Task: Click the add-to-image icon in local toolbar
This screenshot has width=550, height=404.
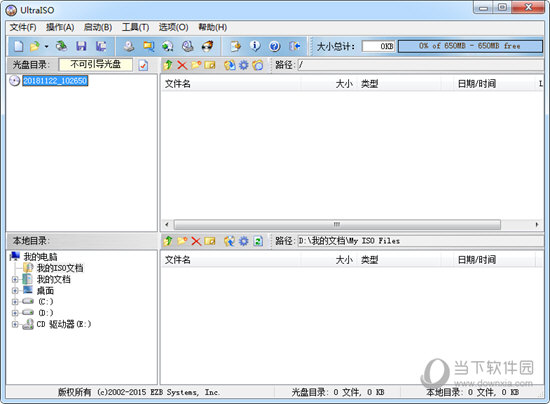Action: pos(230,241)
